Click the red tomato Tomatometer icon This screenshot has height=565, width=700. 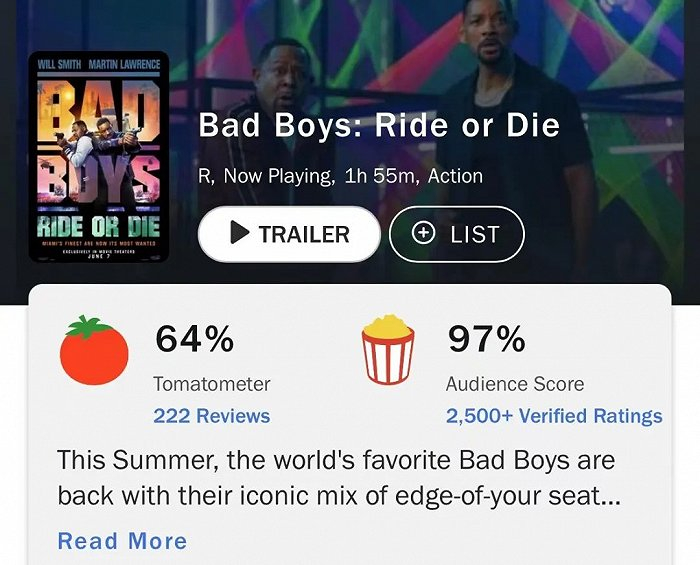pyautogui.click(x=94, y=351)
